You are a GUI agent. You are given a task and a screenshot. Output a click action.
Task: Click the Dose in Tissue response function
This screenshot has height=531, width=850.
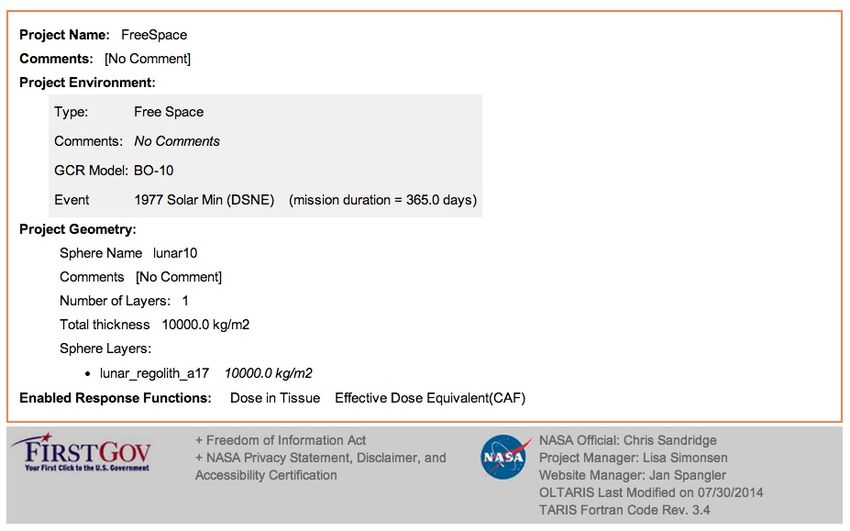275,398
